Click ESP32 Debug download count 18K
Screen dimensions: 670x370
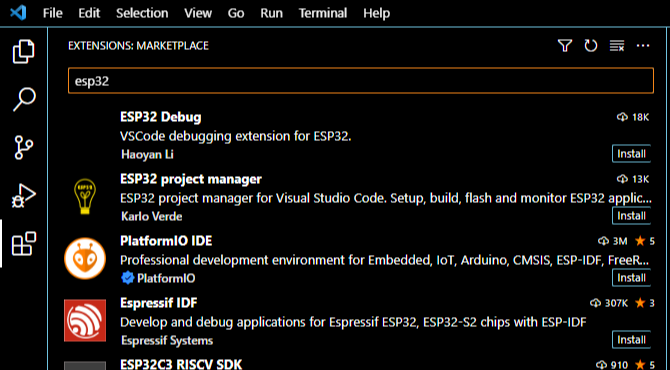point(633,117)
